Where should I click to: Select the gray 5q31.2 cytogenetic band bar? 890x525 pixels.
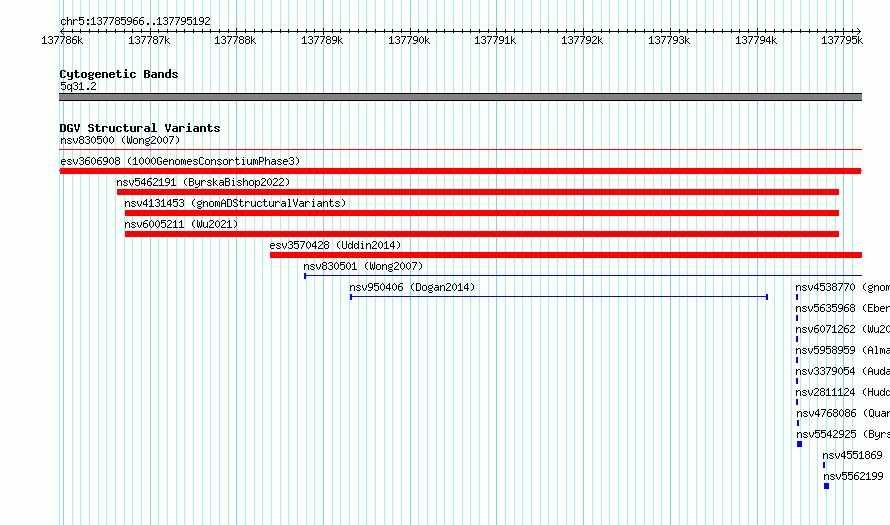pyautogui.click(x=460, y=97)
